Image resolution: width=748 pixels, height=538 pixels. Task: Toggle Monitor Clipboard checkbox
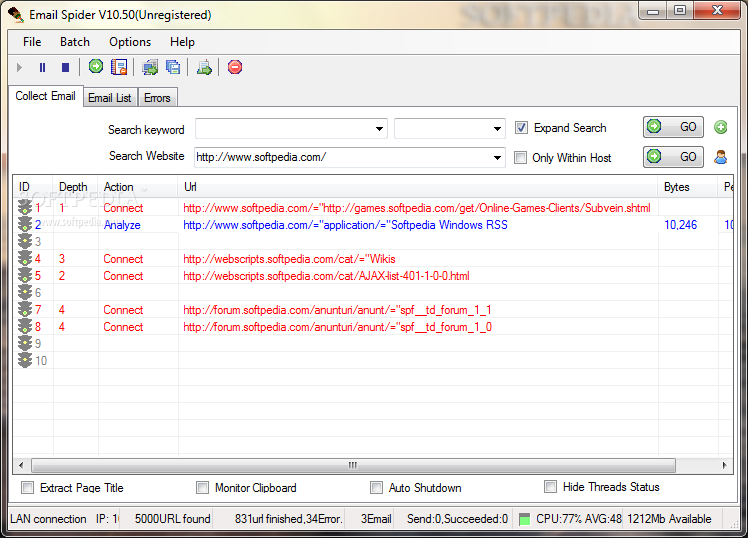point(203,487)
